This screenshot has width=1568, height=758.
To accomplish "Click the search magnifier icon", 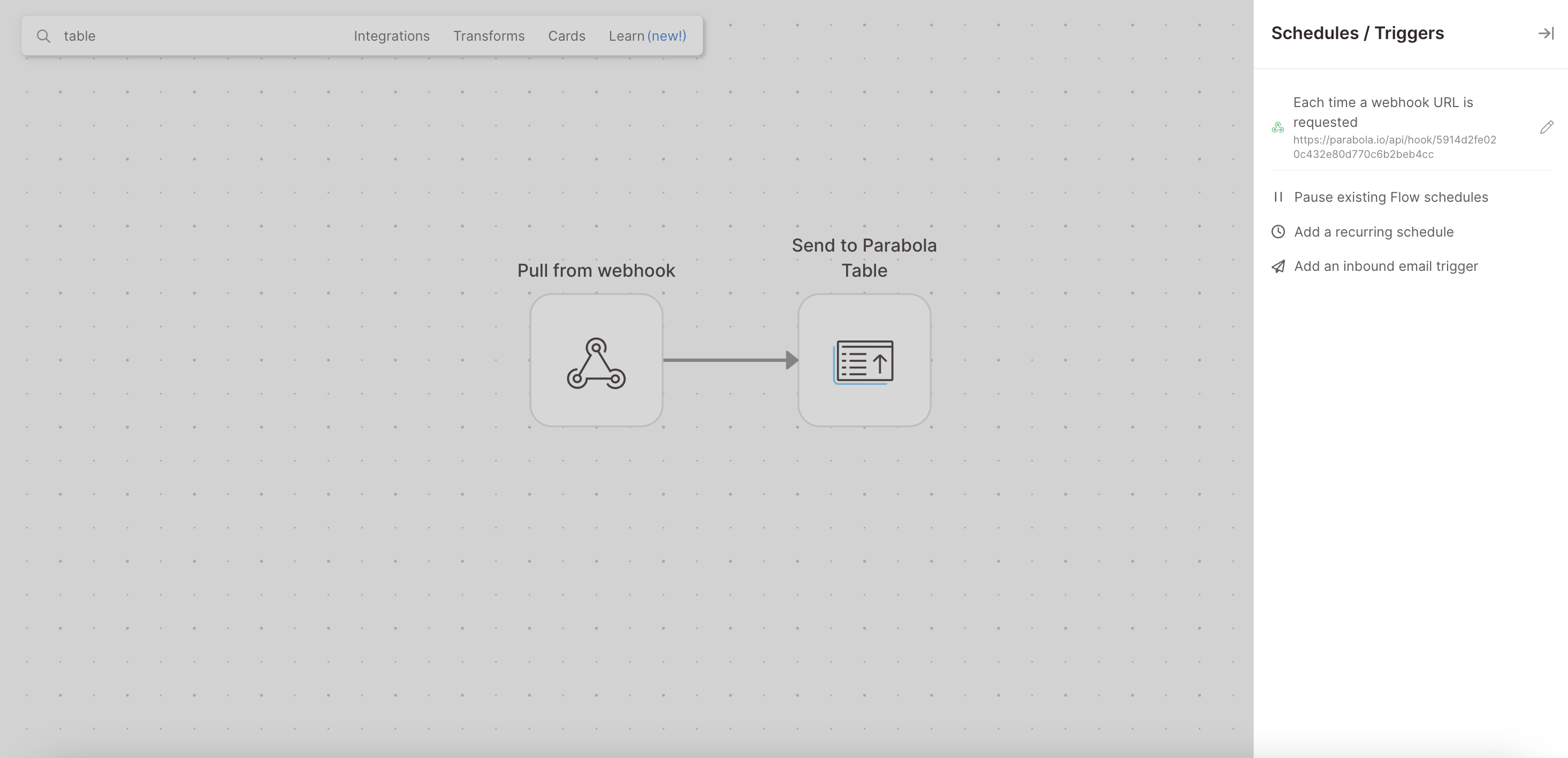I will tap(43, 36).
